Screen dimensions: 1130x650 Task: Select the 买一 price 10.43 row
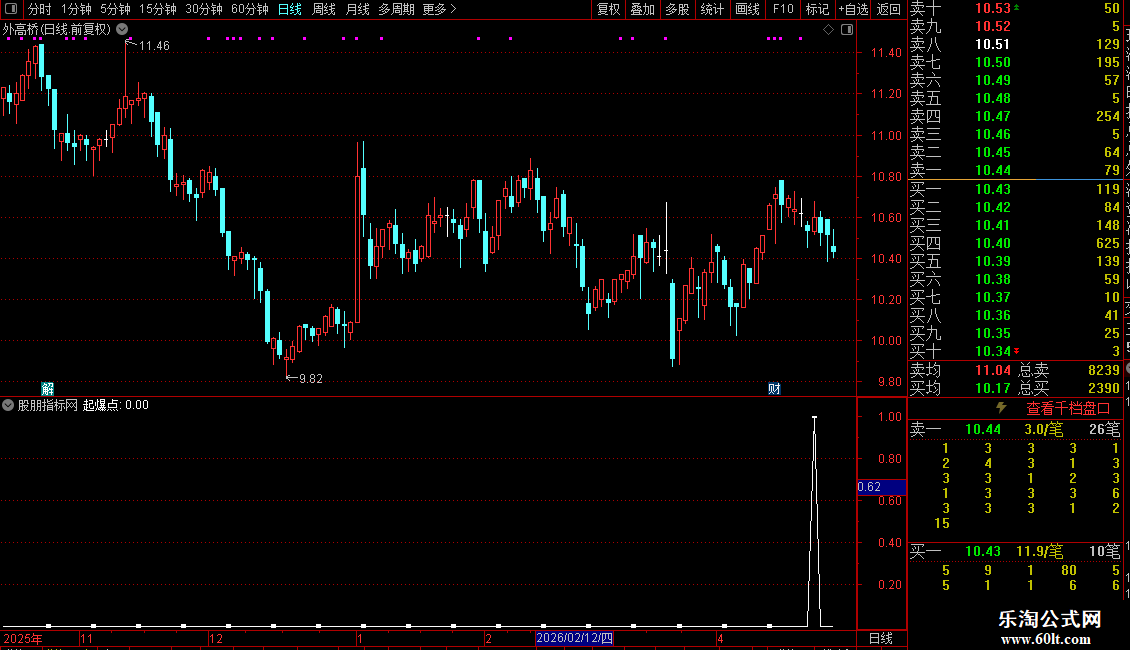1015,189
